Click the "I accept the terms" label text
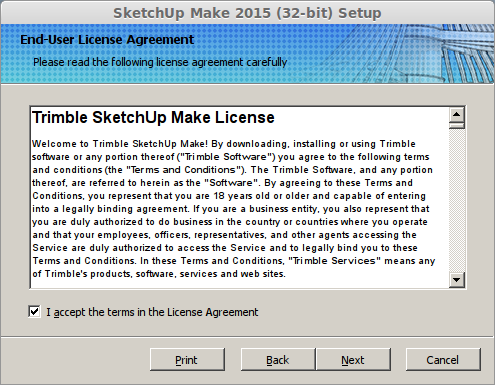495x385 pixels. [152, 312]
